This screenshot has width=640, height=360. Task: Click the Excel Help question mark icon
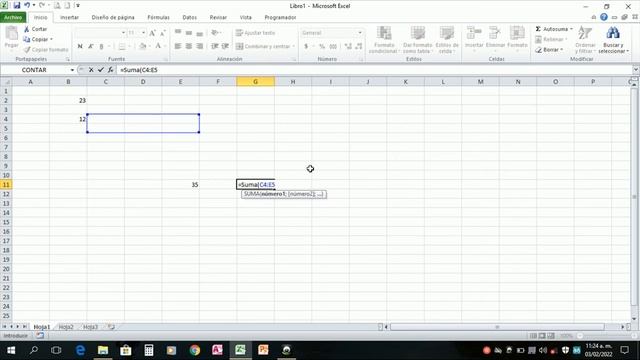point(604,17)
